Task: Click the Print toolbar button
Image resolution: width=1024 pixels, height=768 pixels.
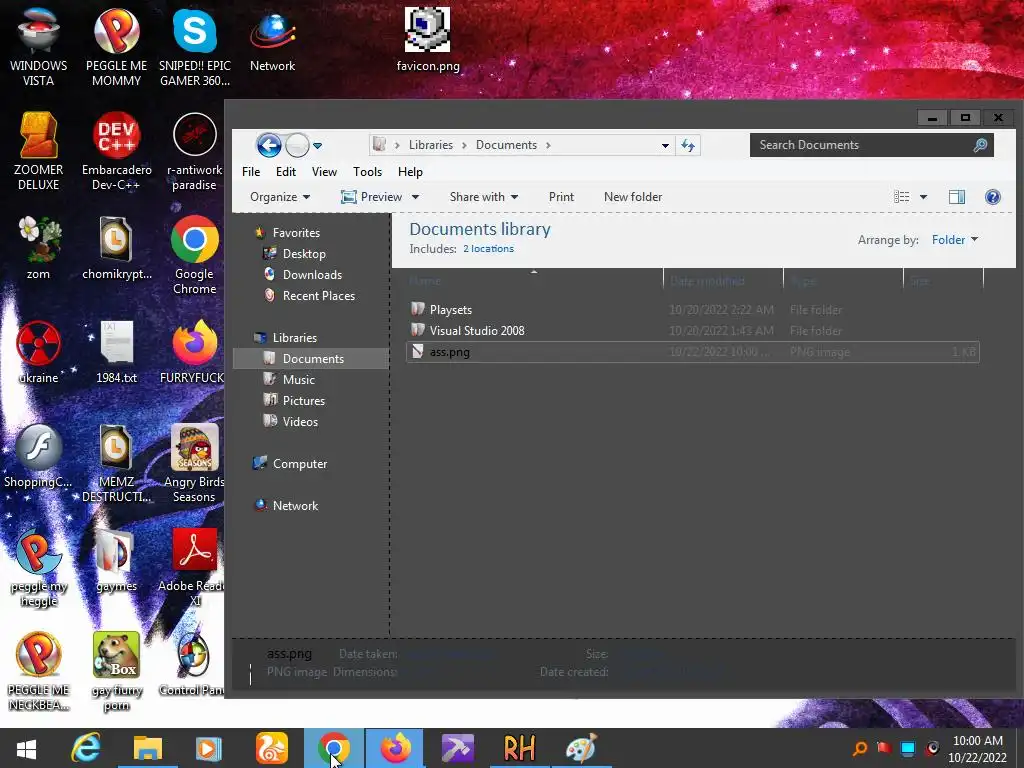Action: click(561, 197)
